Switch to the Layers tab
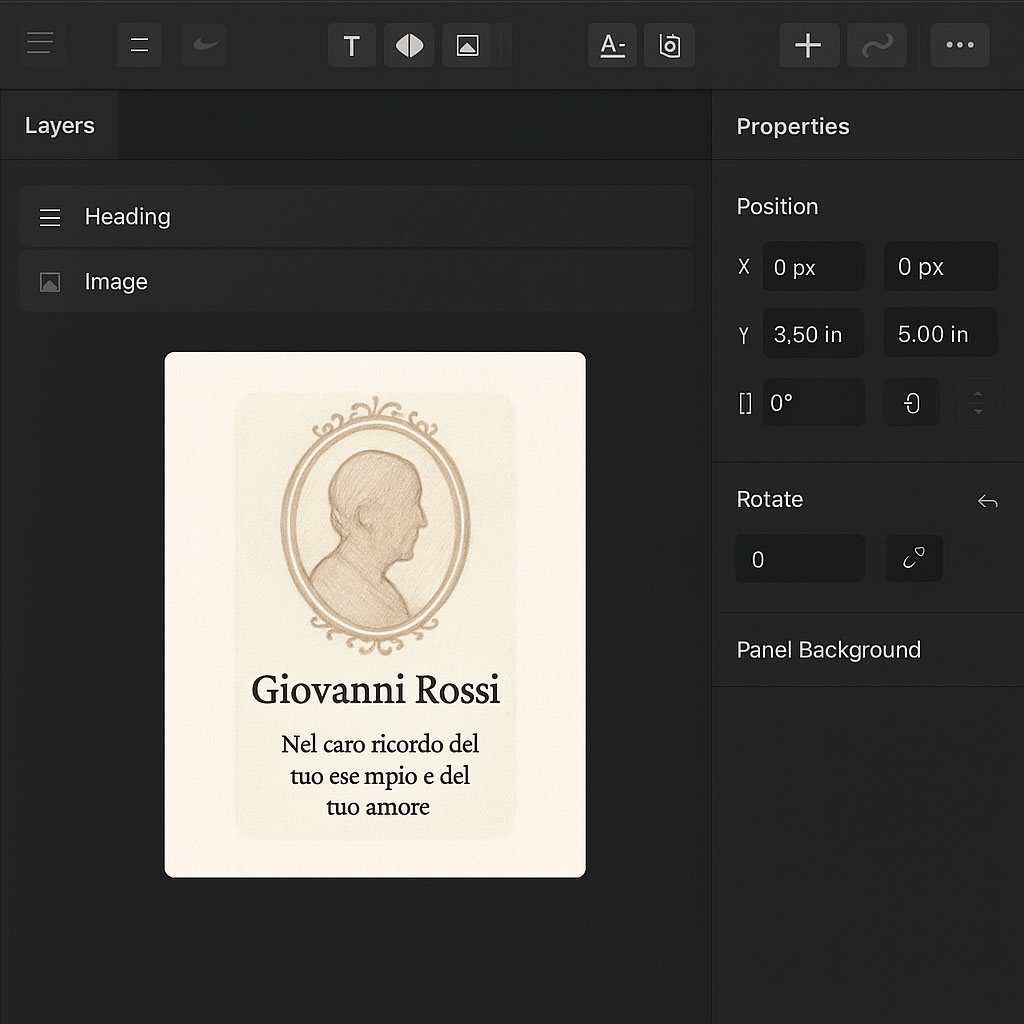Image resolution: width=1024 pixels, height=1024 pixels. (x=59, y=125)
